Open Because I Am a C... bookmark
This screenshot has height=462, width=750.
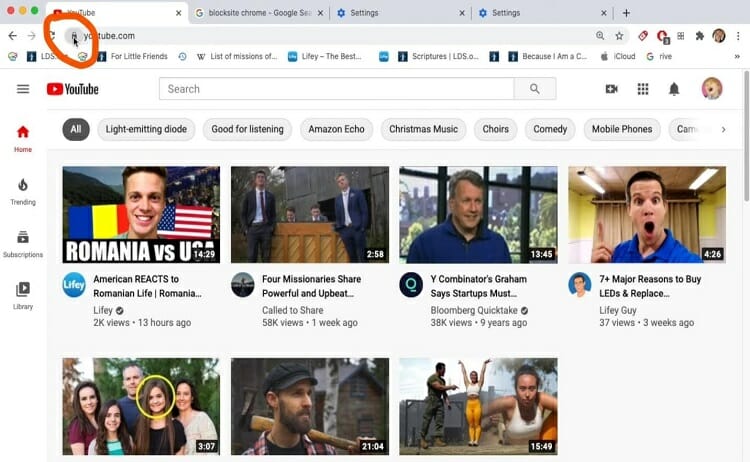(x=548, y=56)
